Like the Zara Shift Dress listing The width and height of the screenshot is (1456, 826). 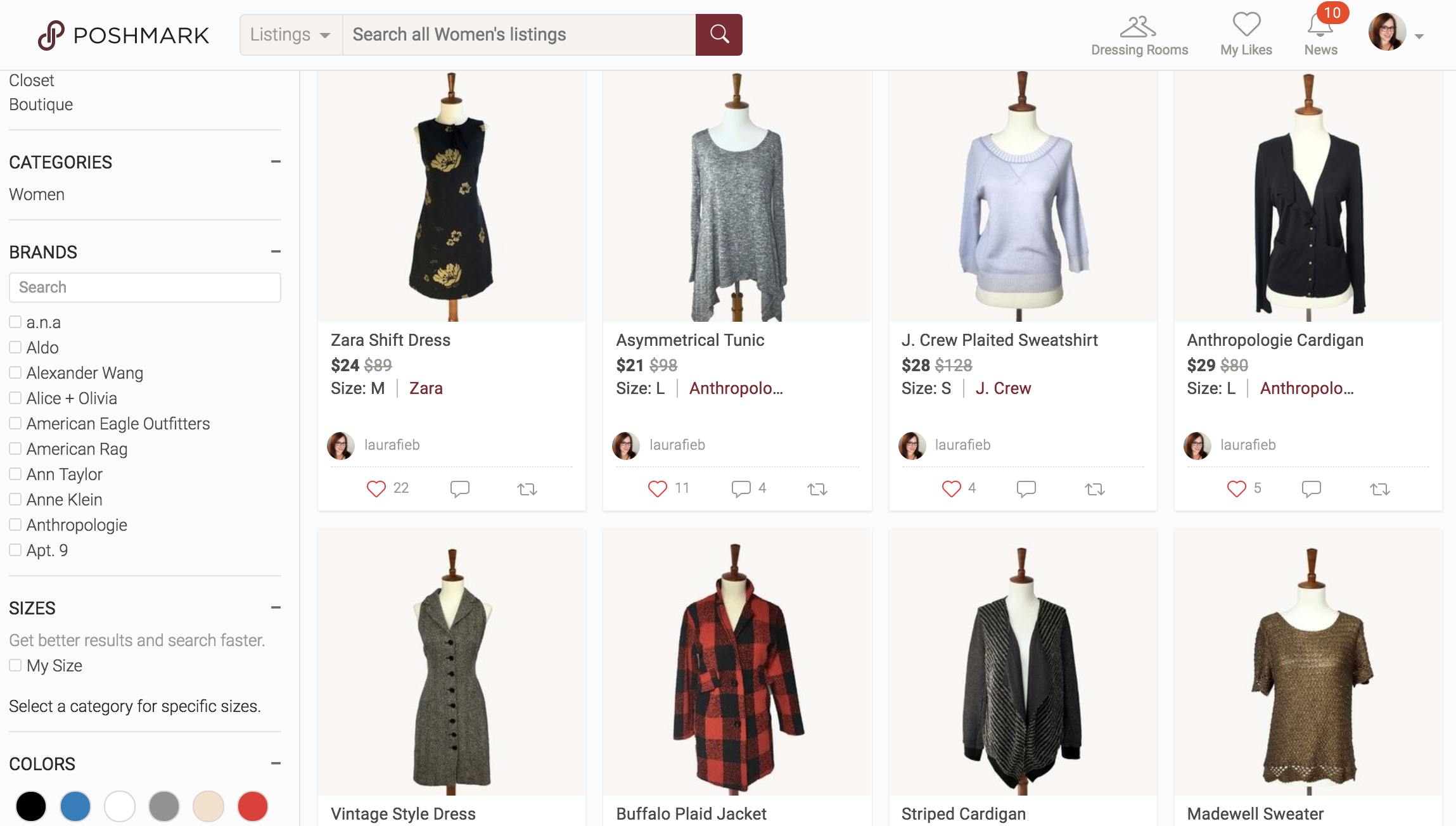(x=375, y=488)
